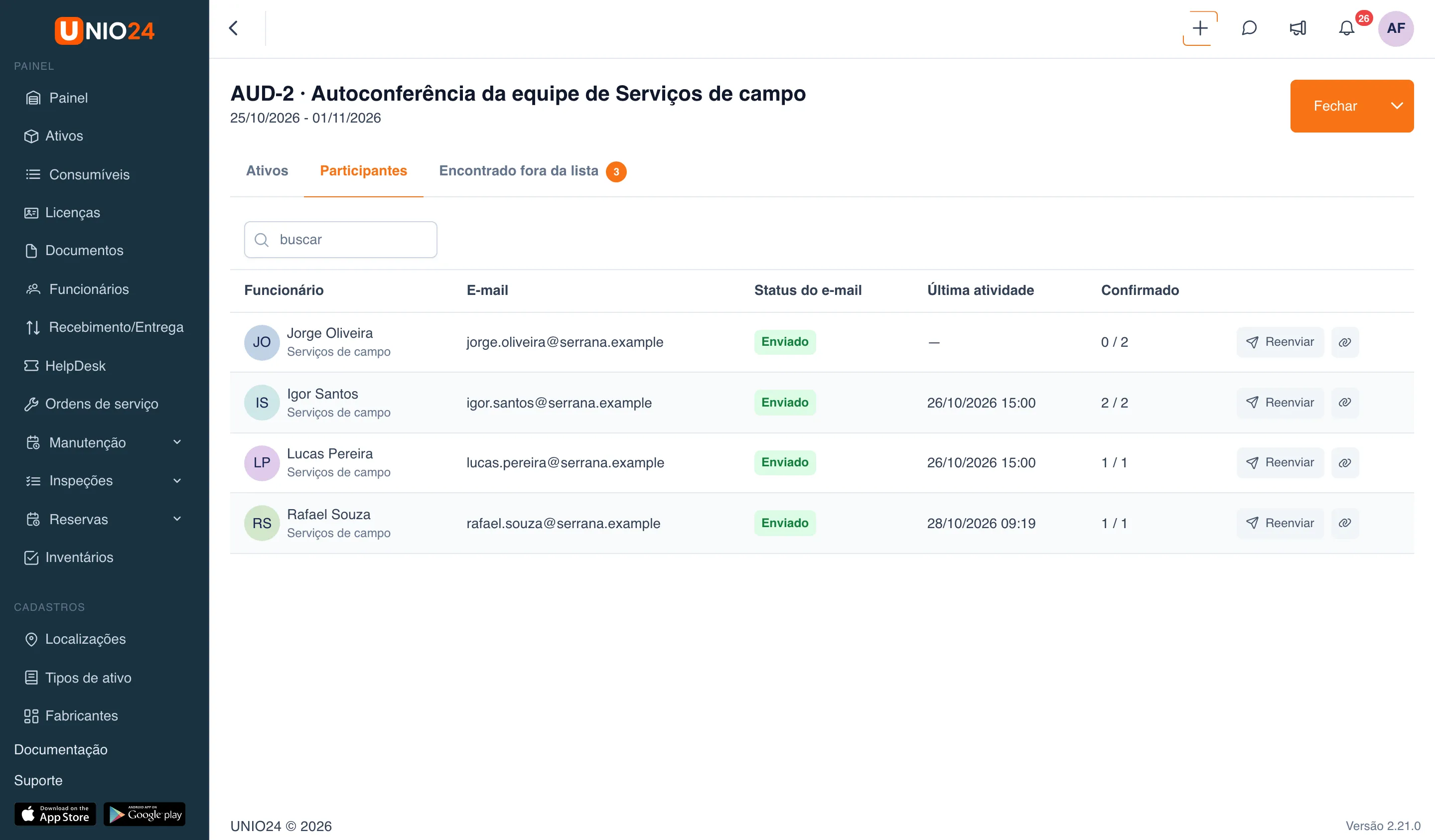Copy link icon for Lucas Pereira

[1344, 462]
